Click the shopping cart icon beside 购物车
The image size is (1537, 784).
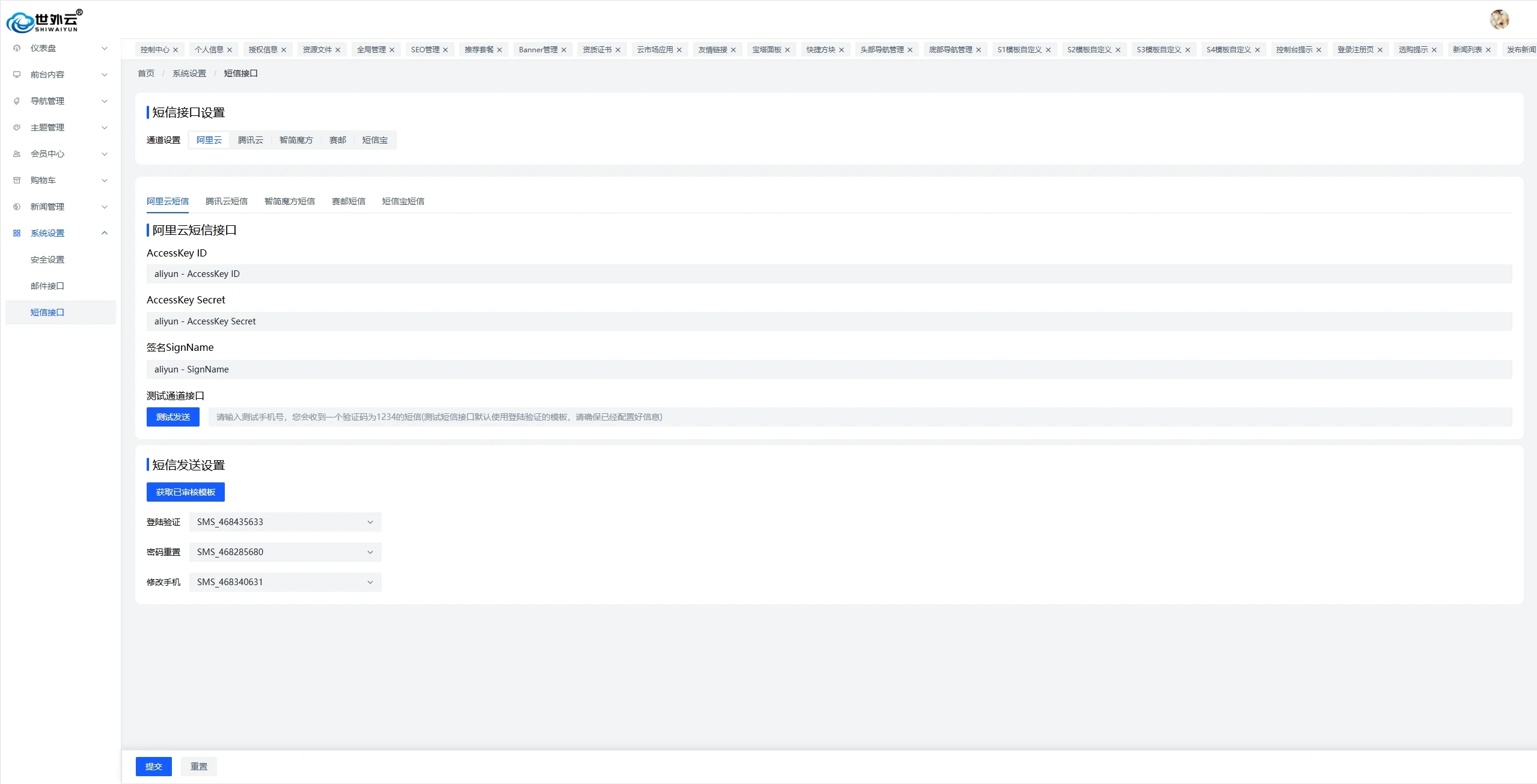coord(17,180)
